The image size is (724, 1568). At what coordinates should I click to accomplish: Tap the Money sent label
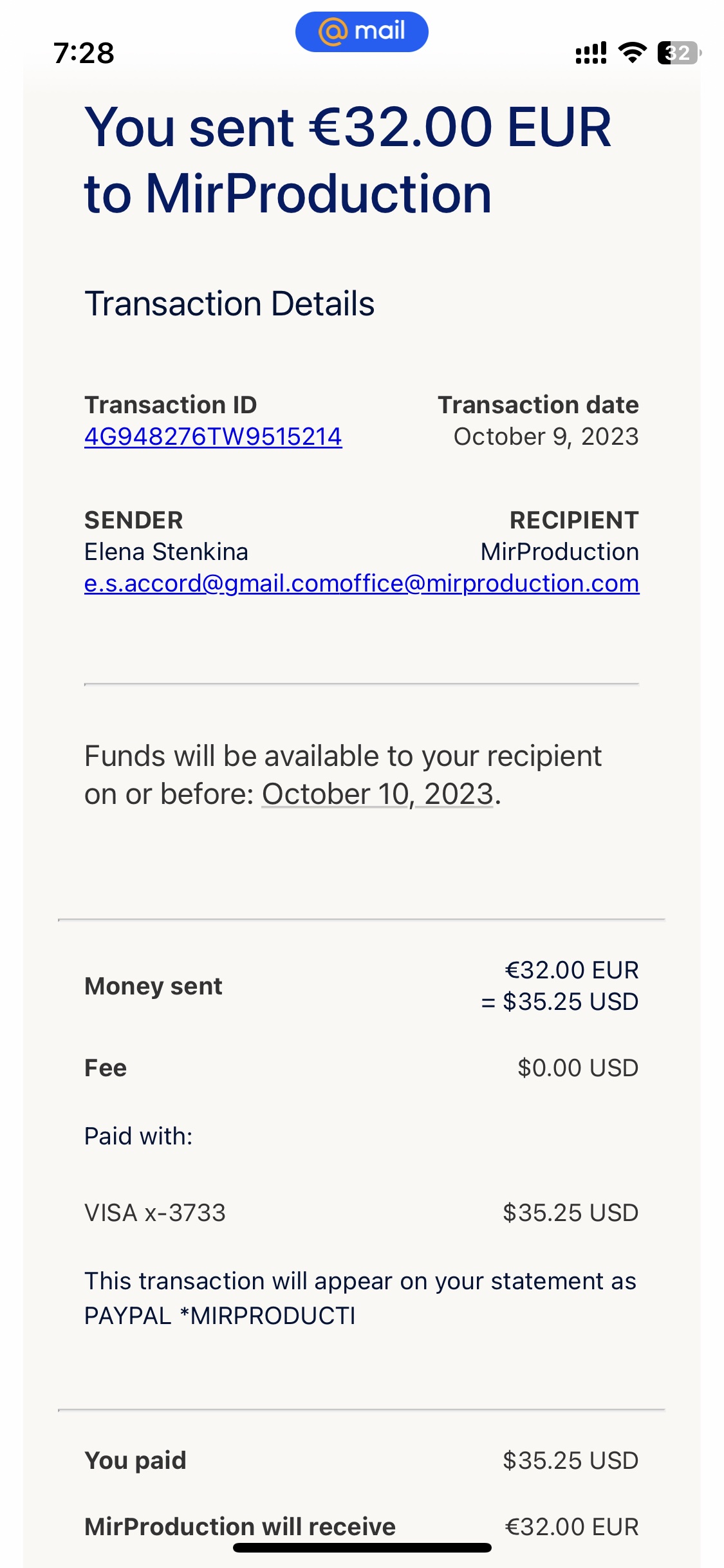click(153, 986)
